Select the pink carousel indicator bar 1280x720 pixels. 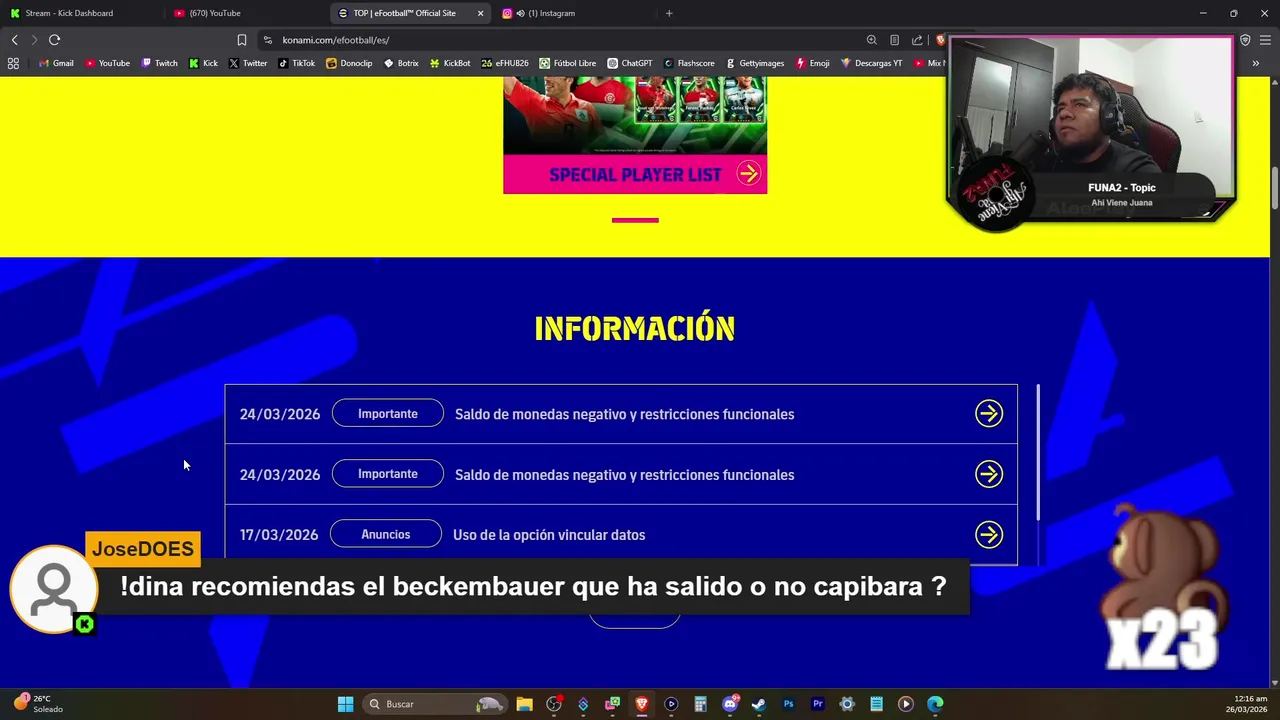pyautogui.click(x=635, y=220)
